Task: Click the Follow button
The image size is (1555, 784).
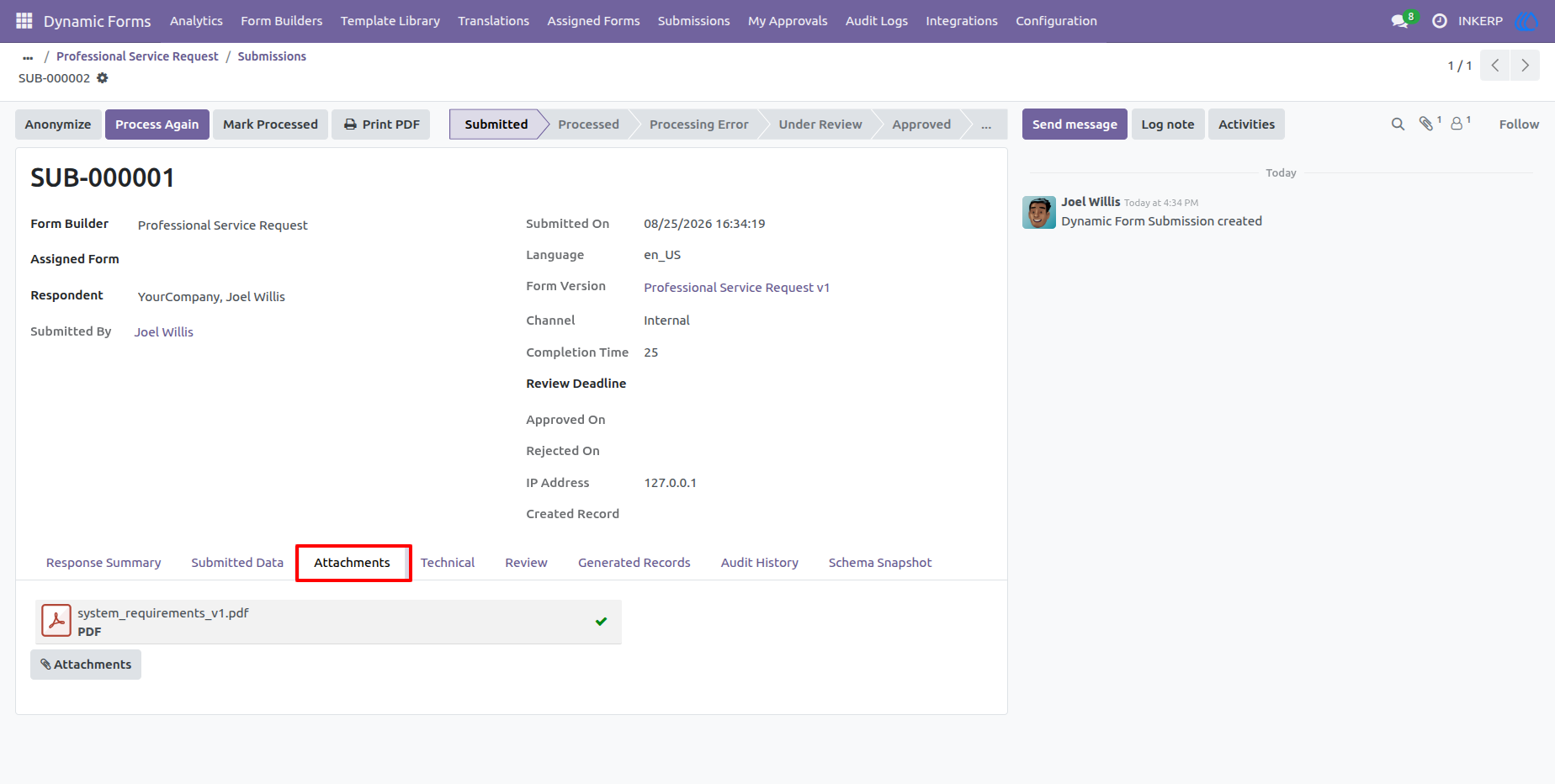Action: [x=1519, y=124]
